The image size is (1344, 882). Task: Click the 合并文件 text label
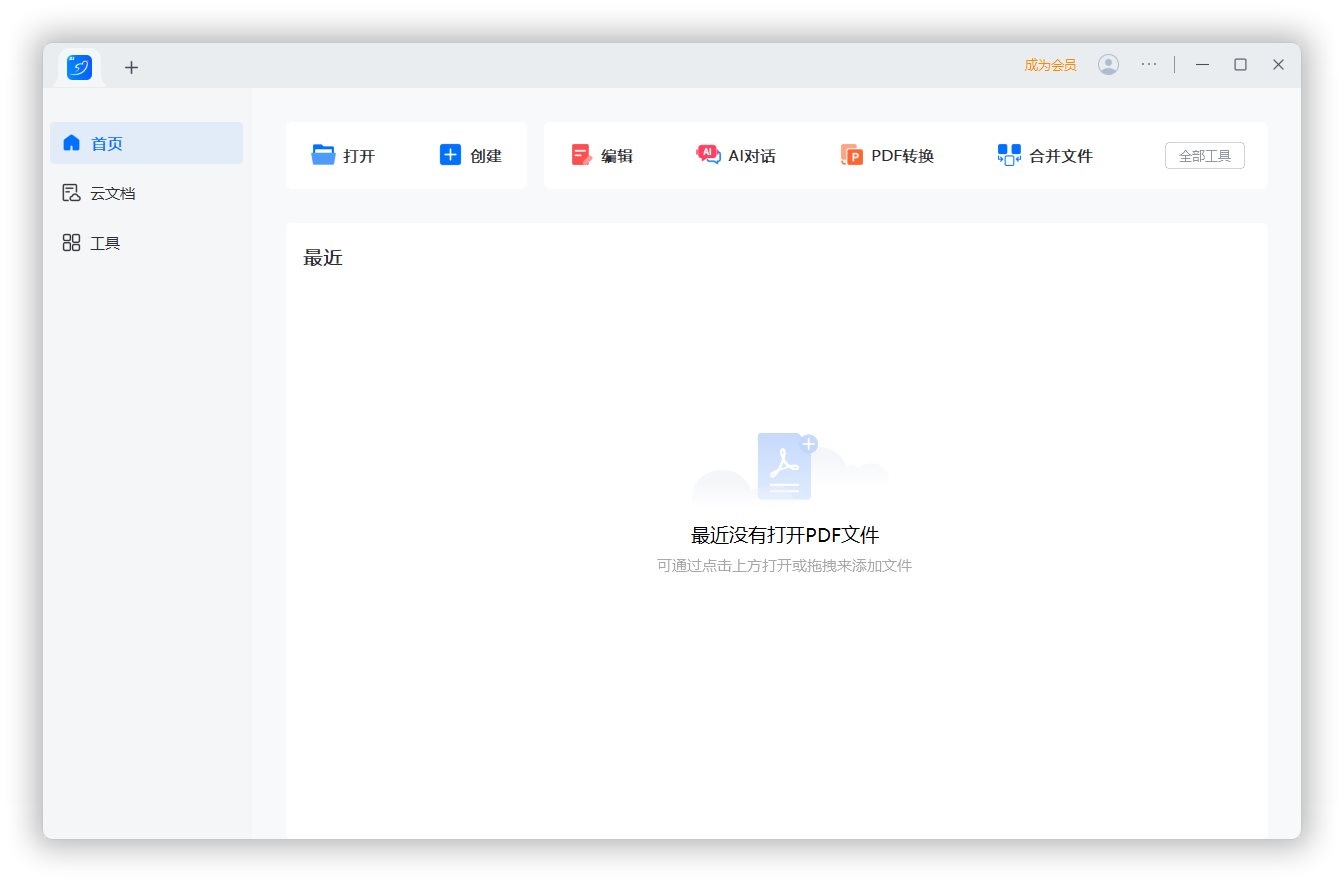[1061, 156]
